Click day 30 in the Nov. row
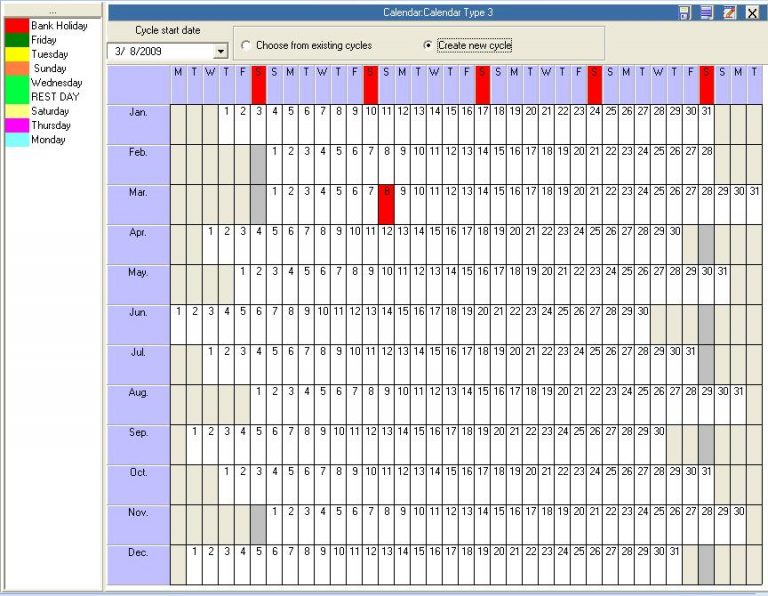The width and height of the screenshot is (768, 596). 738,525
